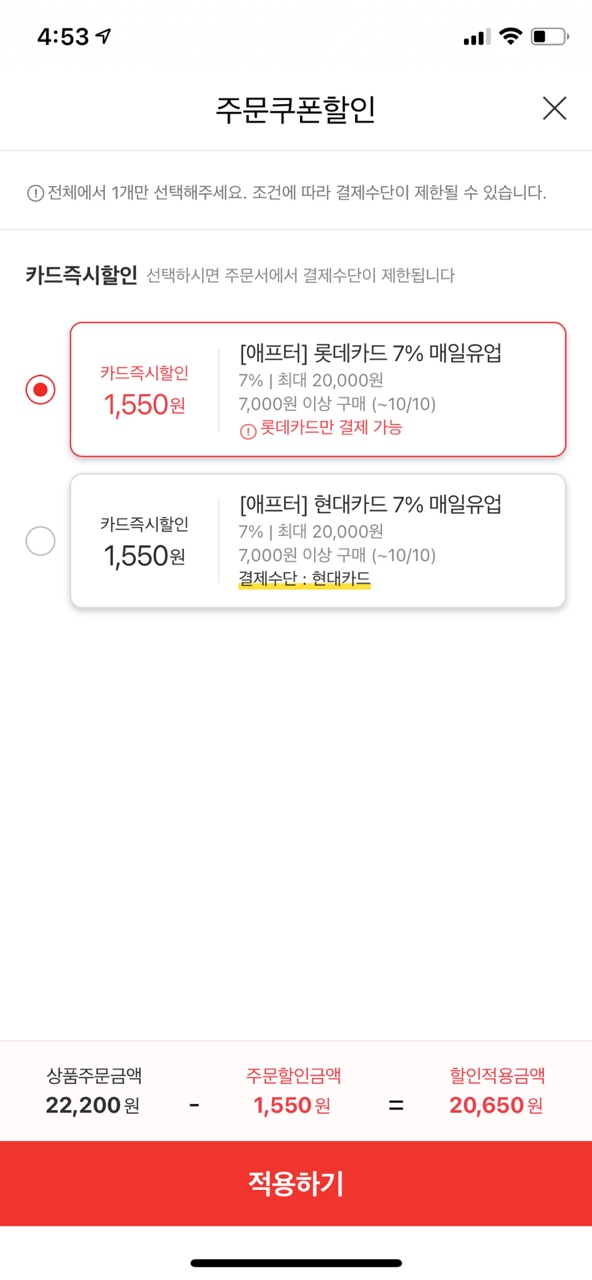Tap the info icon beside 전체에서 1개만 notice
The height and width of the screenshot is (1280, 592).
click(35, 193)
